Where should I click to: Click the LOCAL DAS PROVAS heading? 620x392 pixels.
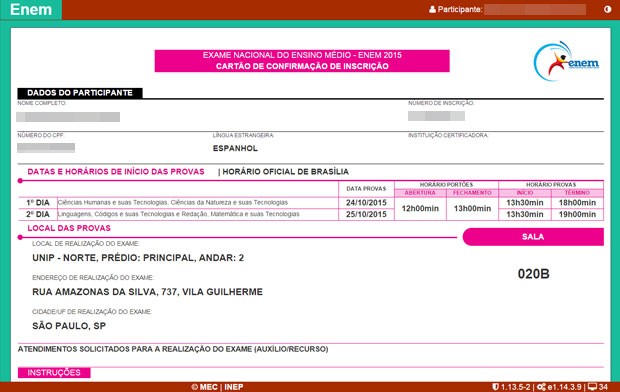(69, 228)
